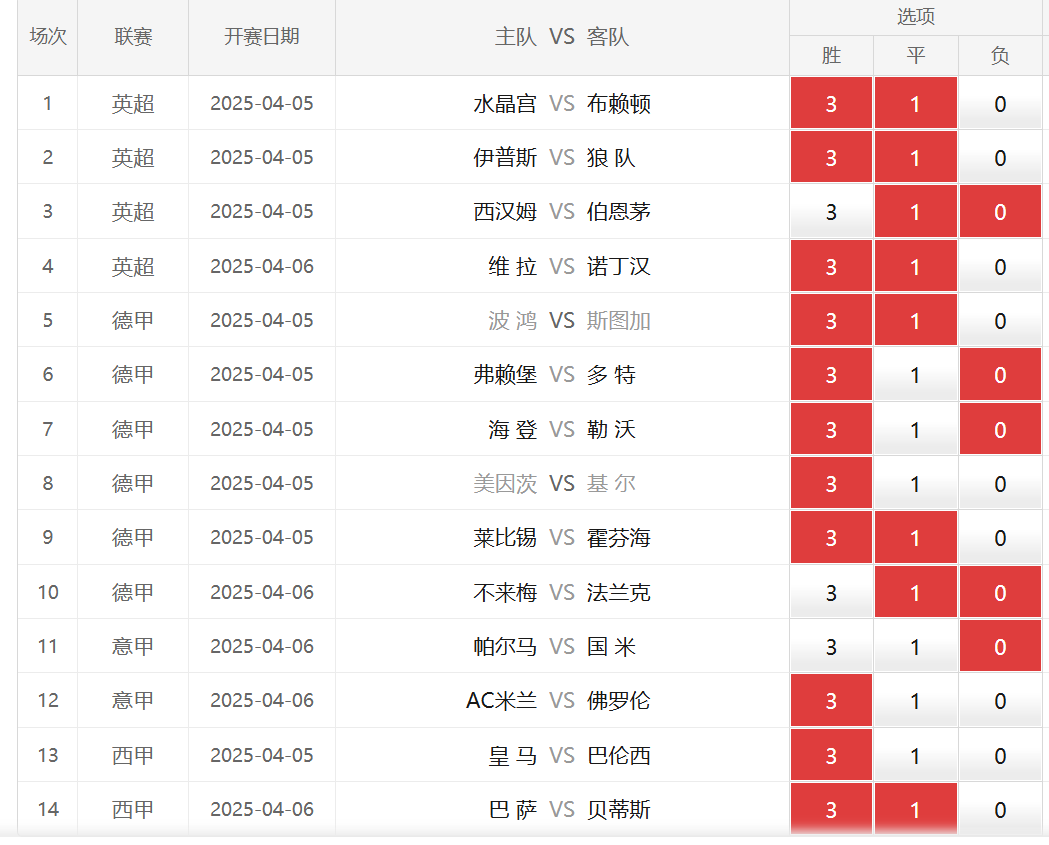This screenshot has width=1049, height=845.
Task: Toggle 胜 (3) for 波鸿 VS 斯图加
Action: pyautogui.click(x=831, y=320)
